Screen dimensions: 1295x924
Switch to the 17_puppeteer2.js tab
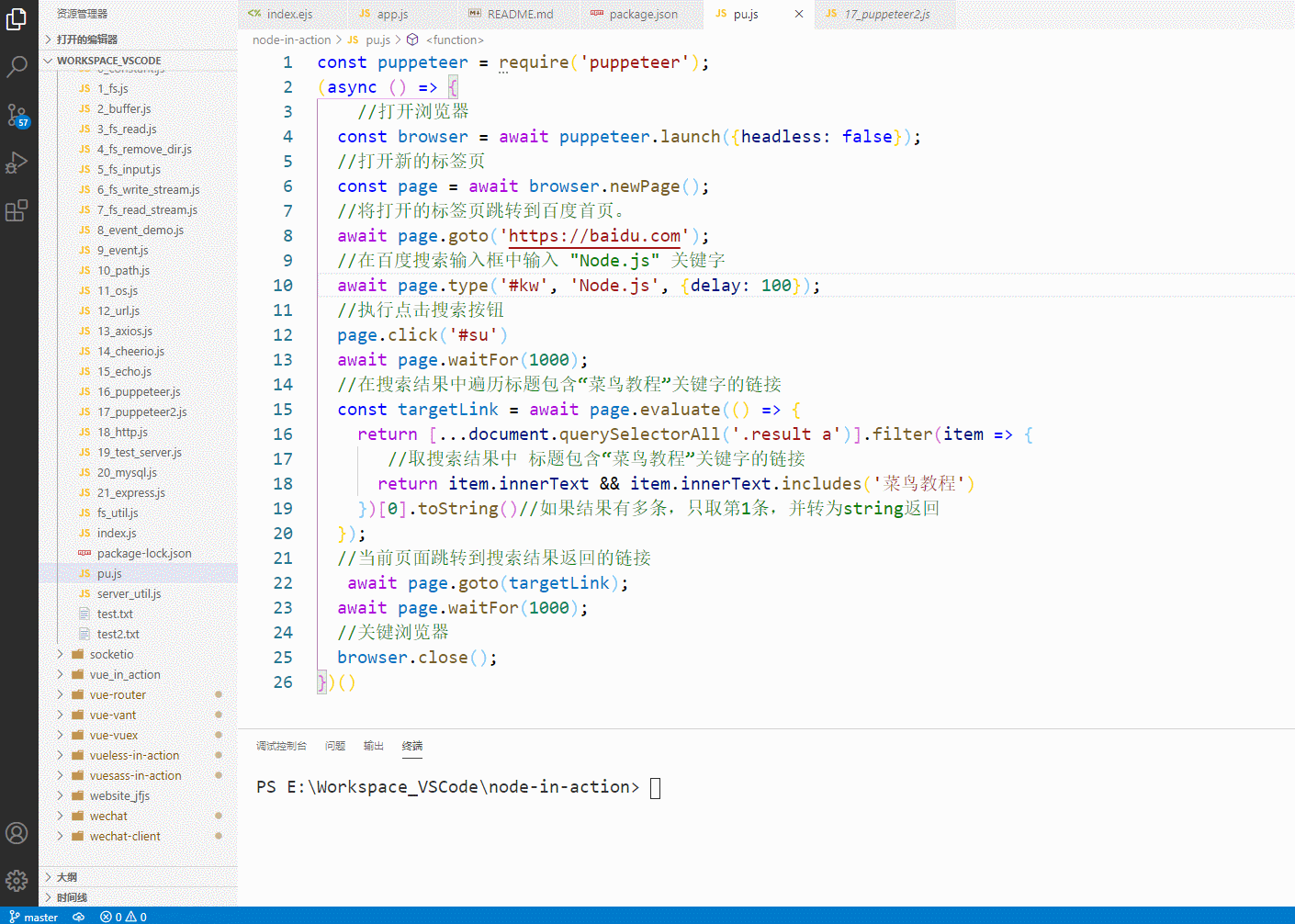[886, 14]
